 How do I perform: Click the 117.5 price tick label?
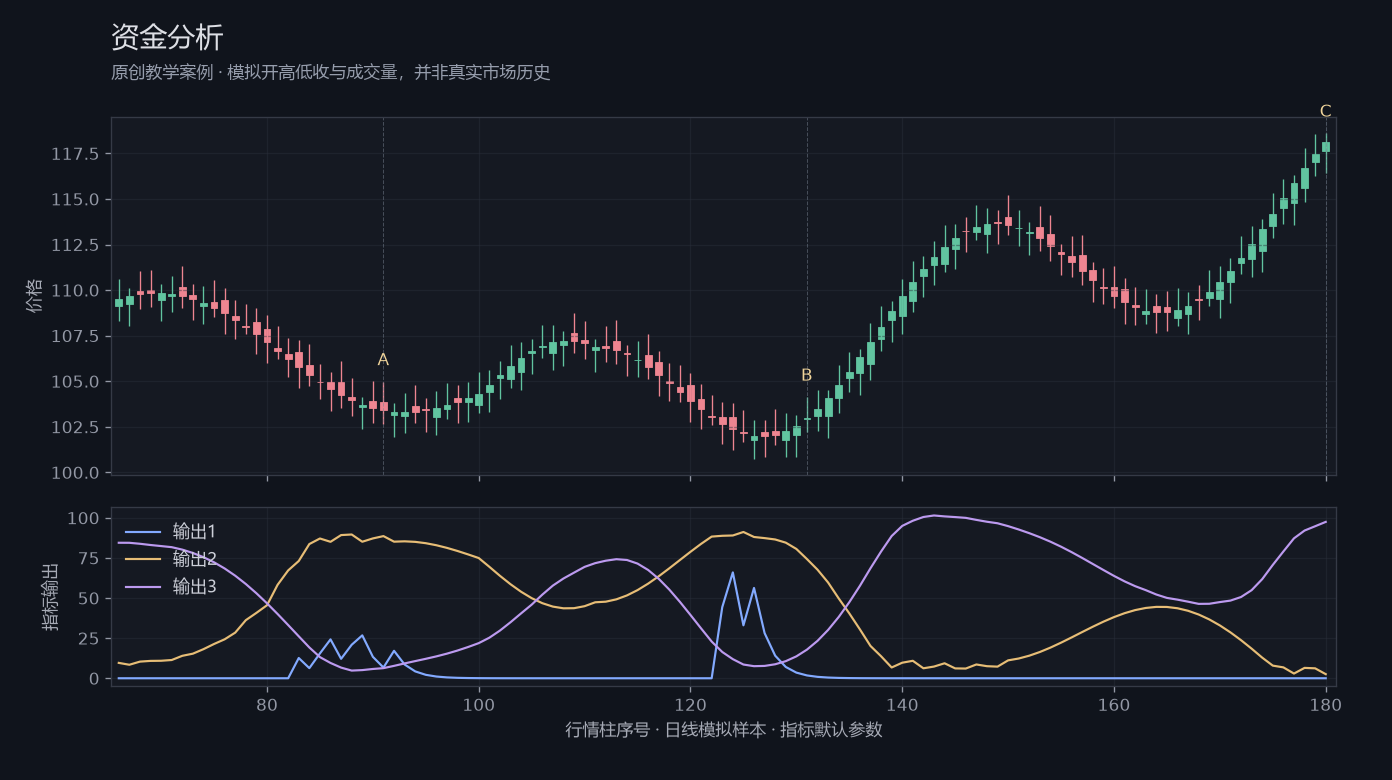pos(75,154)
